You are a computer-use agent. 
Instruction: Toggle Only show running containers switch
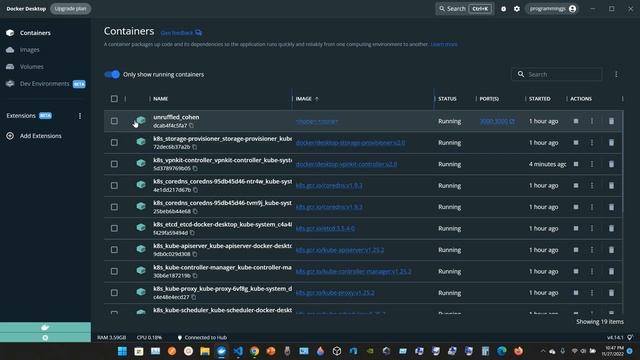[112, 74]
